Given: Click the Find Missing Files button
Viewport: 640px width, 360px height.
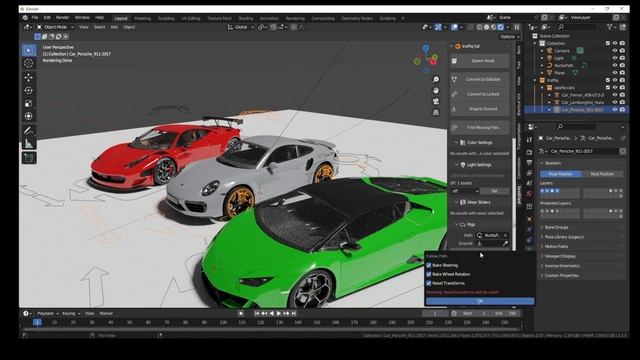Looking at the screenshot, I should coord(480,128).
